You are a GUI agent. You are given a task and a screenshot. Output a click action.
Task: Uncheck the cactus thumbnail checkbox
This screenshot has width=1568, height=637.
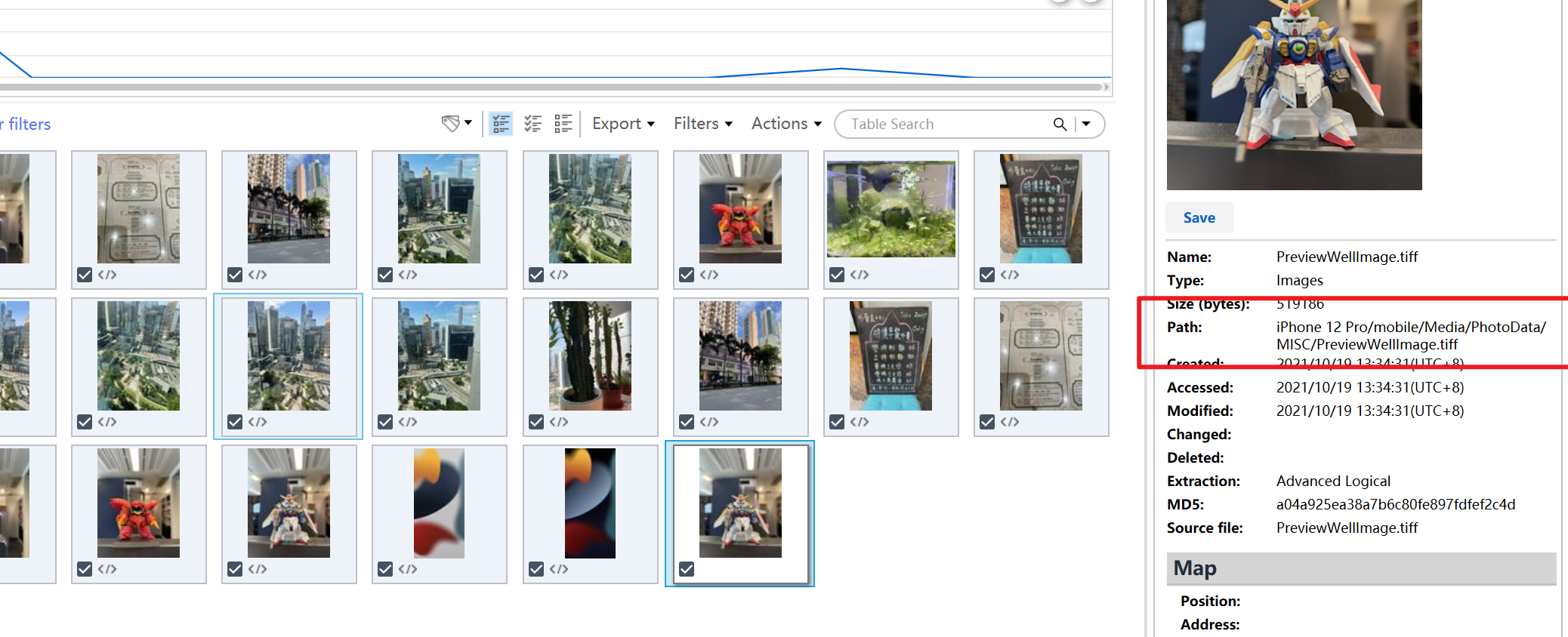coord(536,422)
